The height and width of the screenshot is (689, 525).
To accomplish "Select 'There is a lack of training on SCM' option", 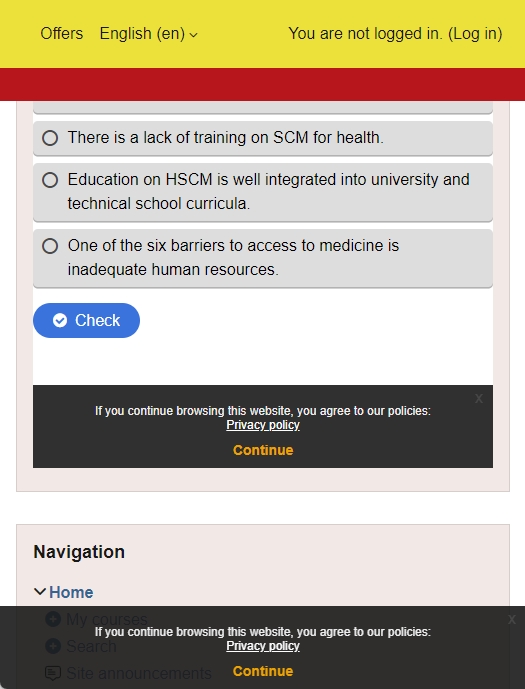I will coord(50,138).
